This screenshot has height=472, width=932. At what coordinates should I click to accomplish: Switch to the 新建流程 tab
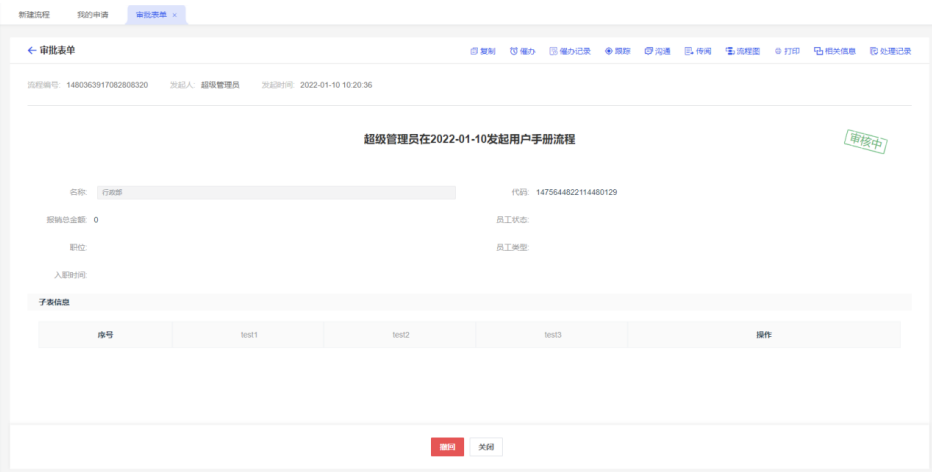click(33, 15)
